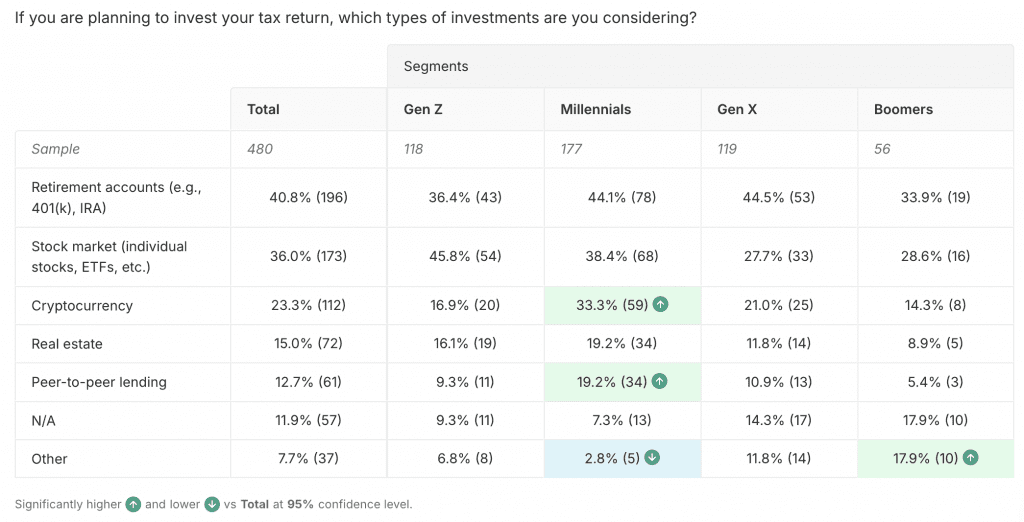Click the Sample row label

click(x=55, y=149)
